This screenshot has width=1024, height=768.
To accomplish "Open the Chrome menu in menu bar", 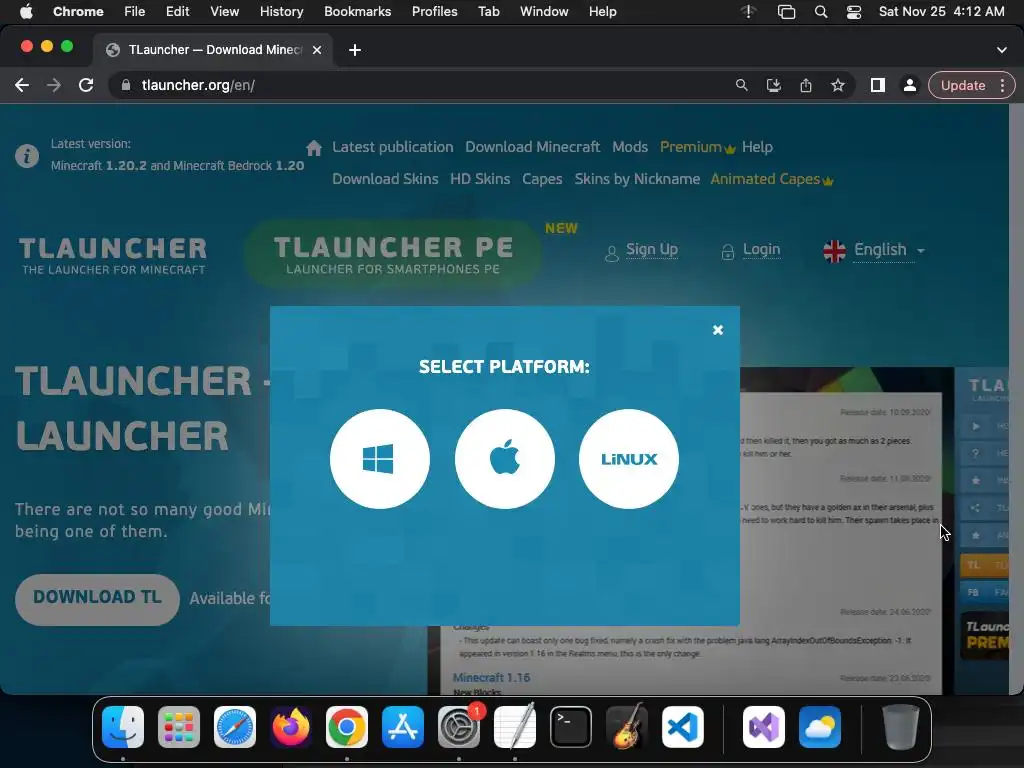I will [78, 11].
